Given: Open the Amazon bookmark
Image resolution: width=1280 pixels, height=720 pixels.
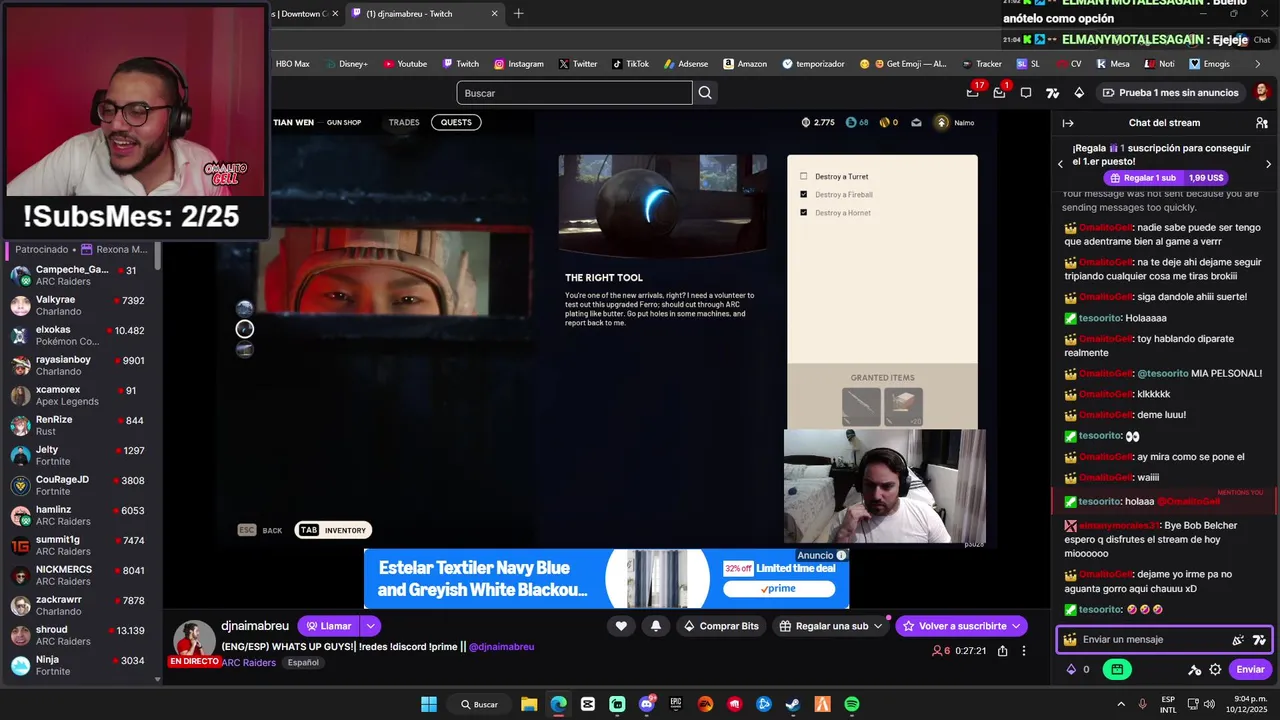Looking at the screenshot, I should click(745, 64).
